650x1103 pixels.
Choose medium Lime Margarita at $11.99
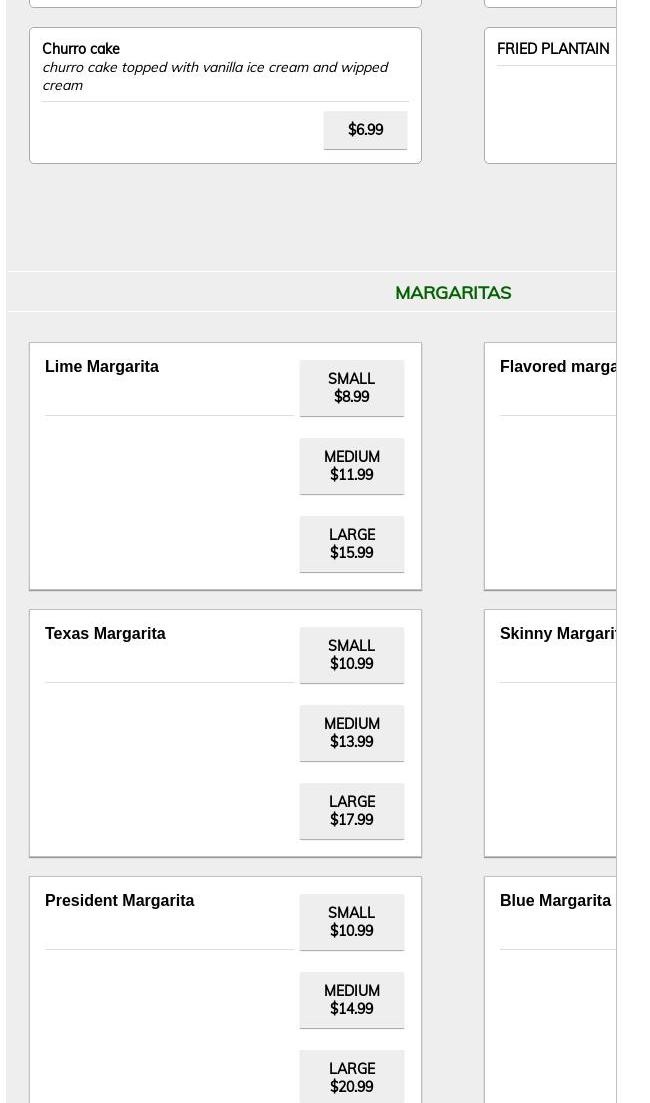[x=352, y=466]
